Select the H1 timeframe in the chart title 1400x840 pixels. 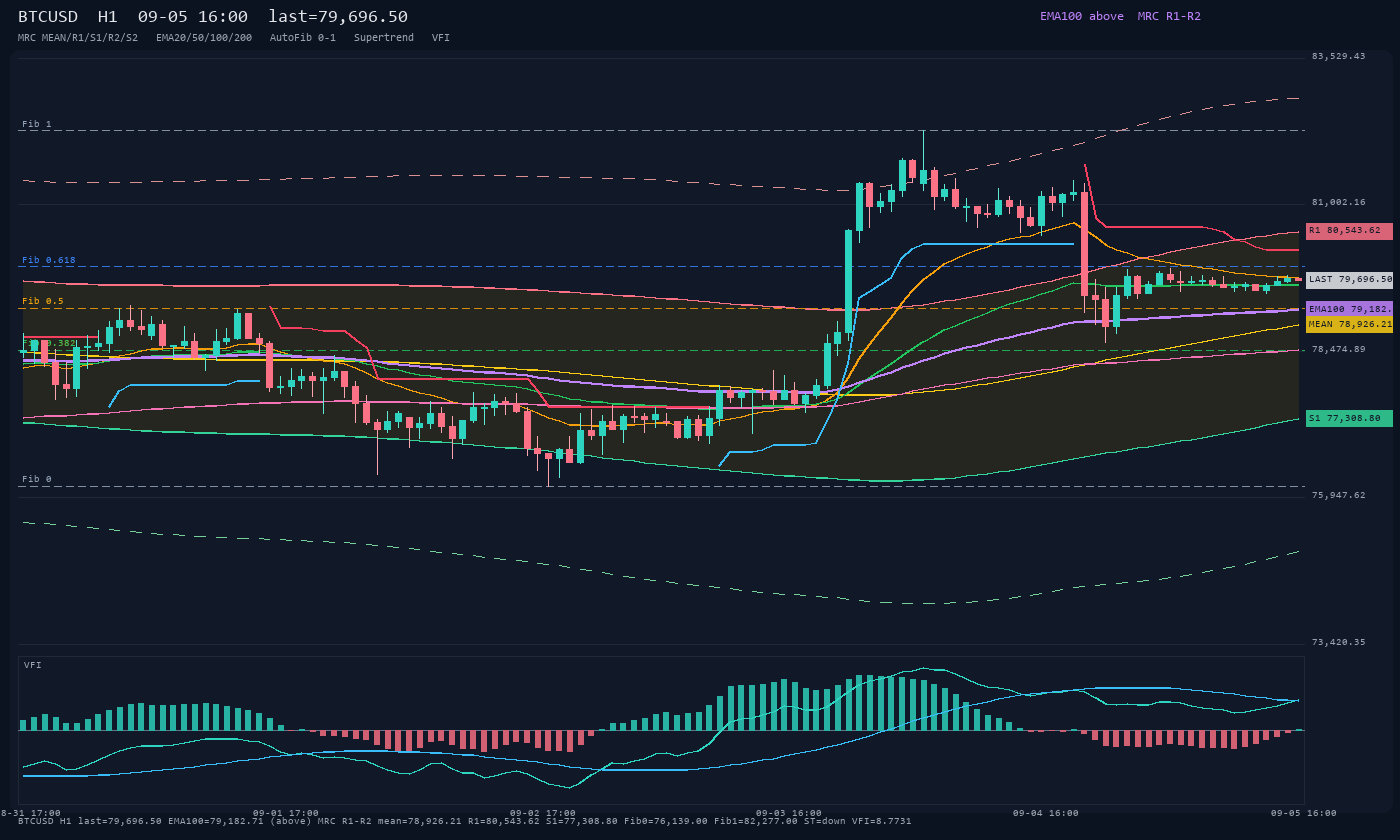108,16
